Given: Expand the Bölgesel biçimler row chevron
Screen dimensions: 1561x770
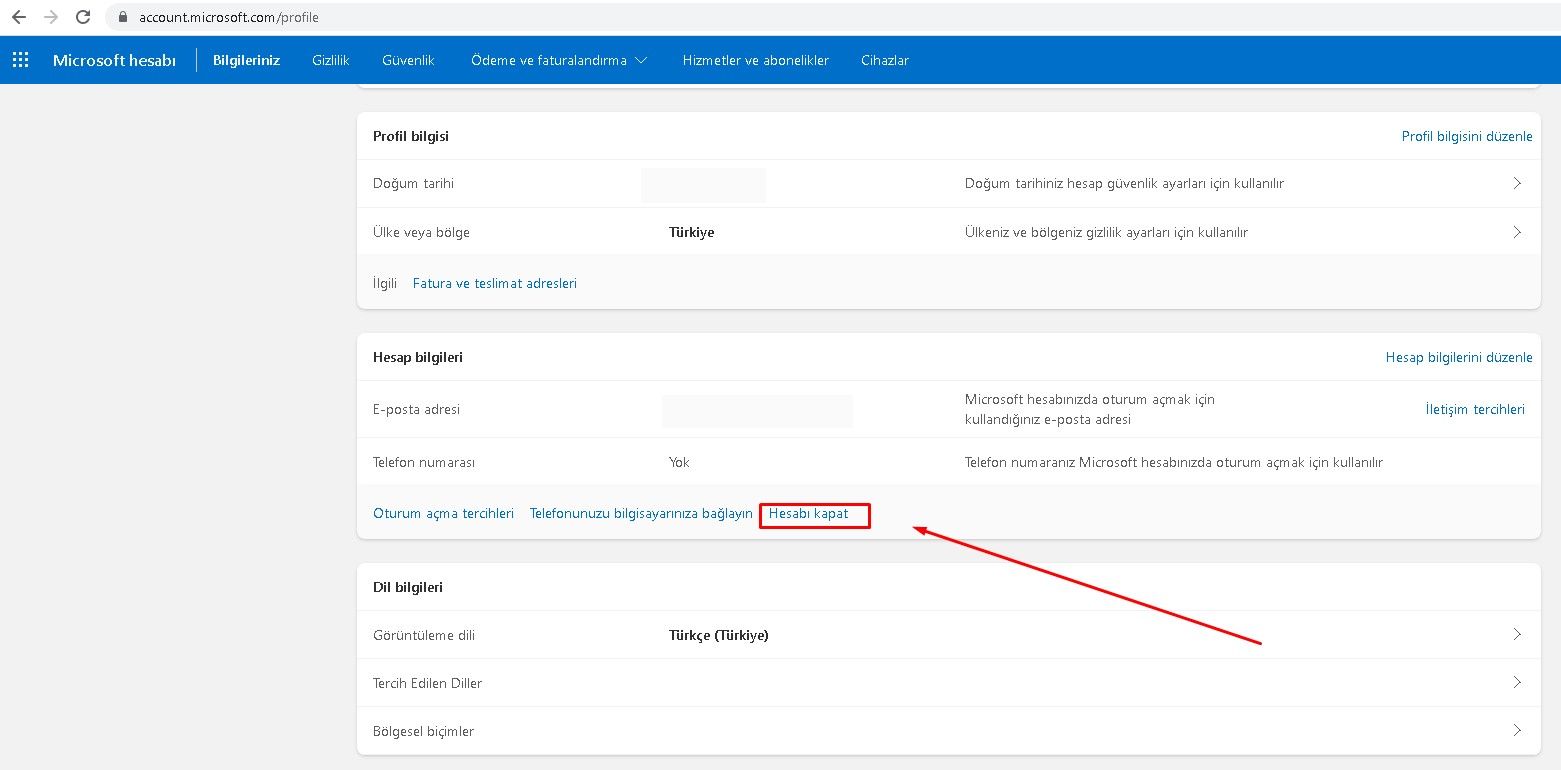Looking at the screenshot, I should 1516,731.
